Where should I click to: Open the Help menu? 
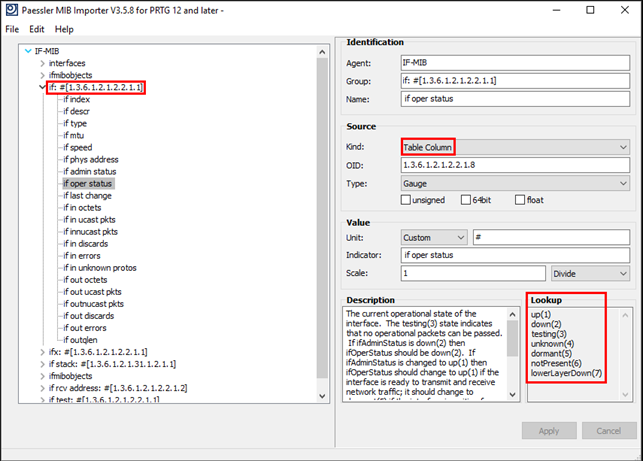pos(64,29)
